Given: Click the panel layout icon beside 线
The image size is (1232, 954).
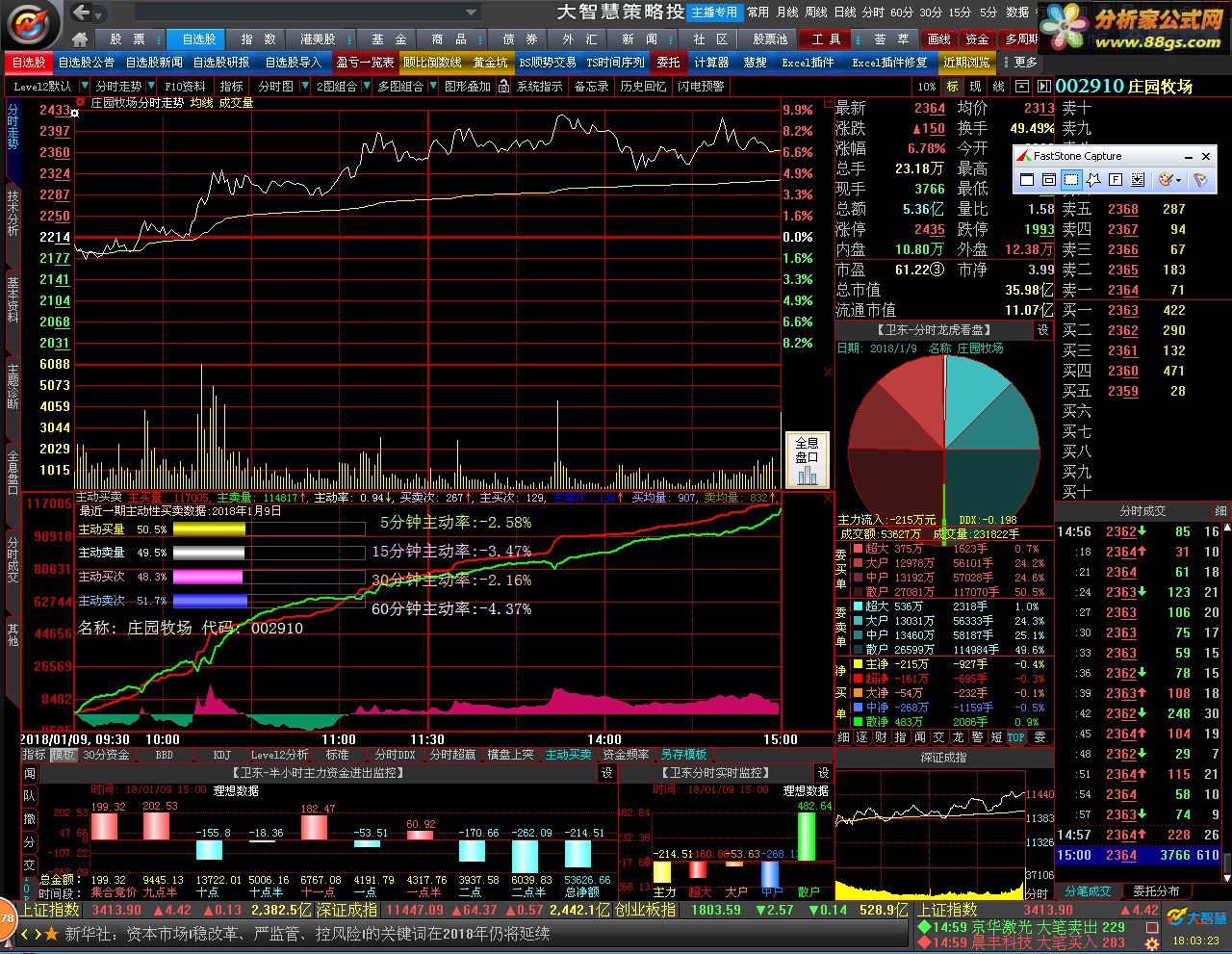Looking at the screenshot, I should point(1022,86).
